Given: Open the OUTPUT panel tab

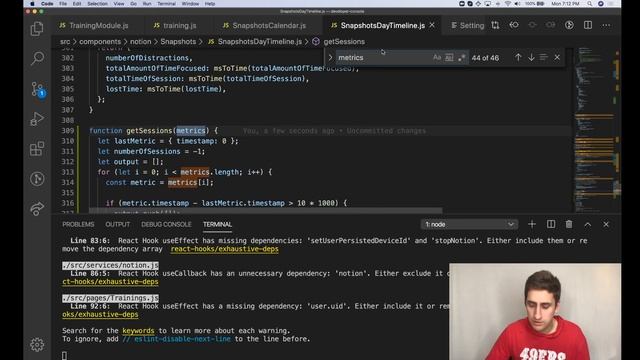Looking at the screenshot, I should (118, 224).
